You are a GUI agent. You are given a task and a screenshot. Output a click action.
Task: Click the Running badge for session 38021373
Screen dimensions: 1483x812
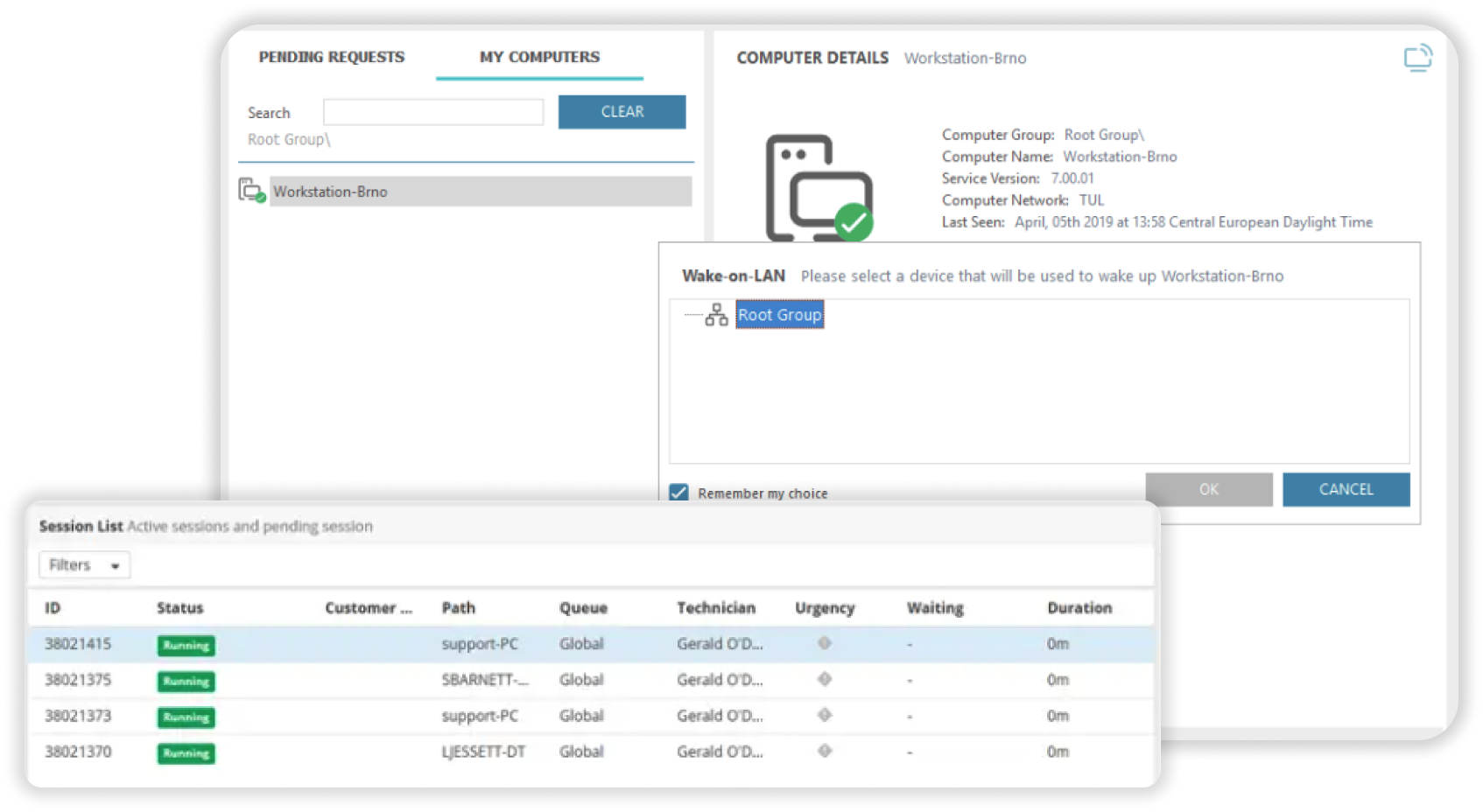coord(186,717)
